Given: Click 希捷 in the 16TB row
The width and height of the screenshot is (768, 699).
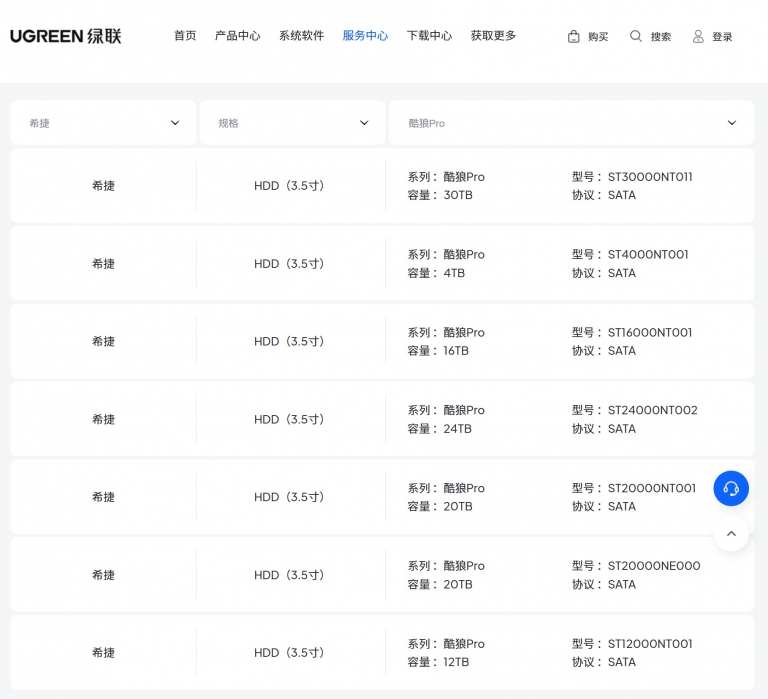Looking at the screenshot, I should (x=103, y=341).
